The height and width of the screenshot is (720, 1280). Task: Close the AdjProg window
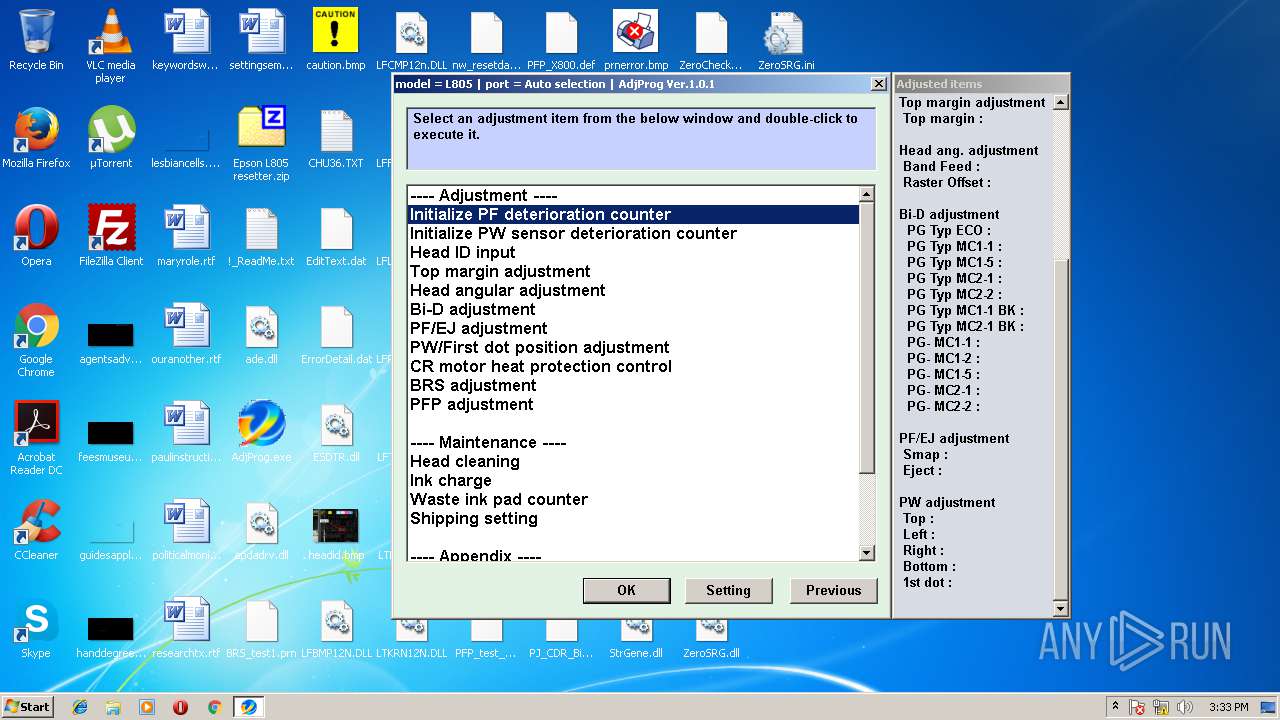pyautogui.click(x=878, y=84)
